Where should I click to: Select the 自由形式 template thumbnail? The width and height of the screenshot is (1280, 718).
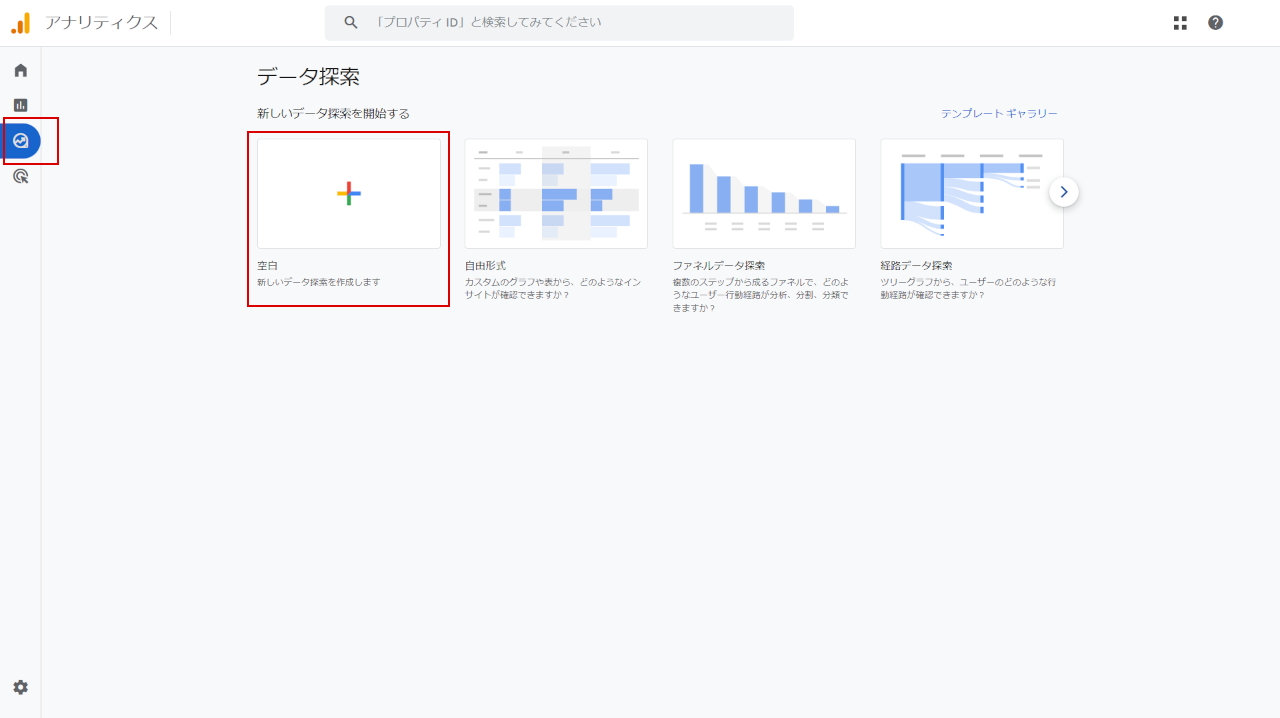click(556, 194)
